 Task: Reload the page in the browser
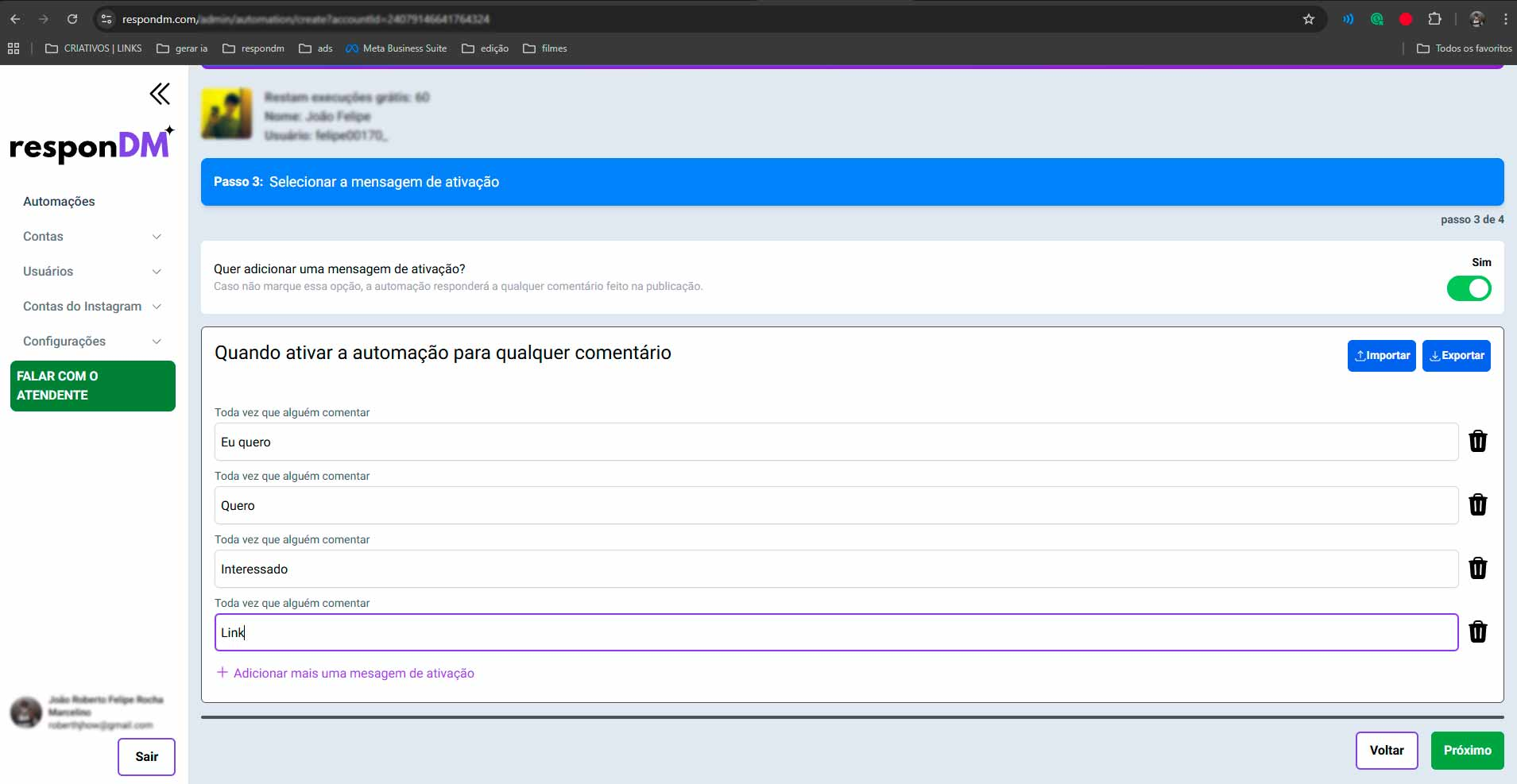click(x=72, y=19)
